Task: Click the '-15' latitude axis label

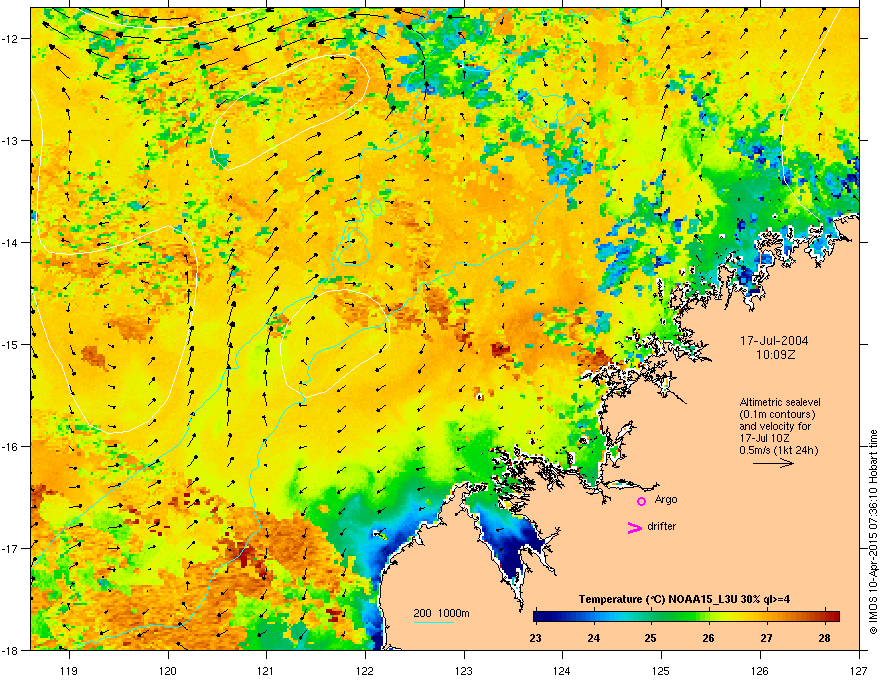Action: (x=11, y=344)
